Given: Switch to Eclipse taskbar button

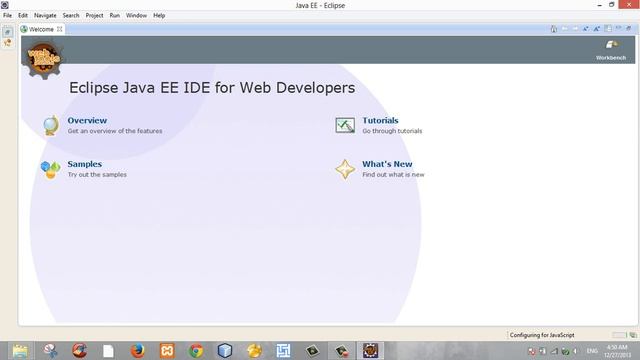Looking at the screenshot, I should tap(371, 351).
